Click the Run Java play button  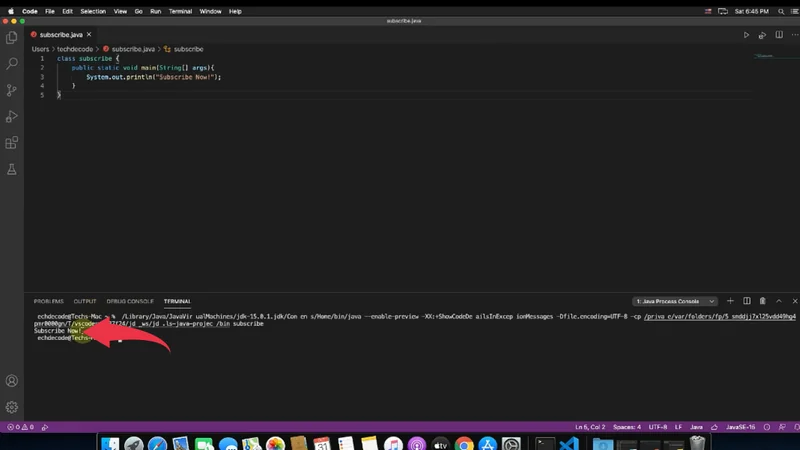point(746,35)
